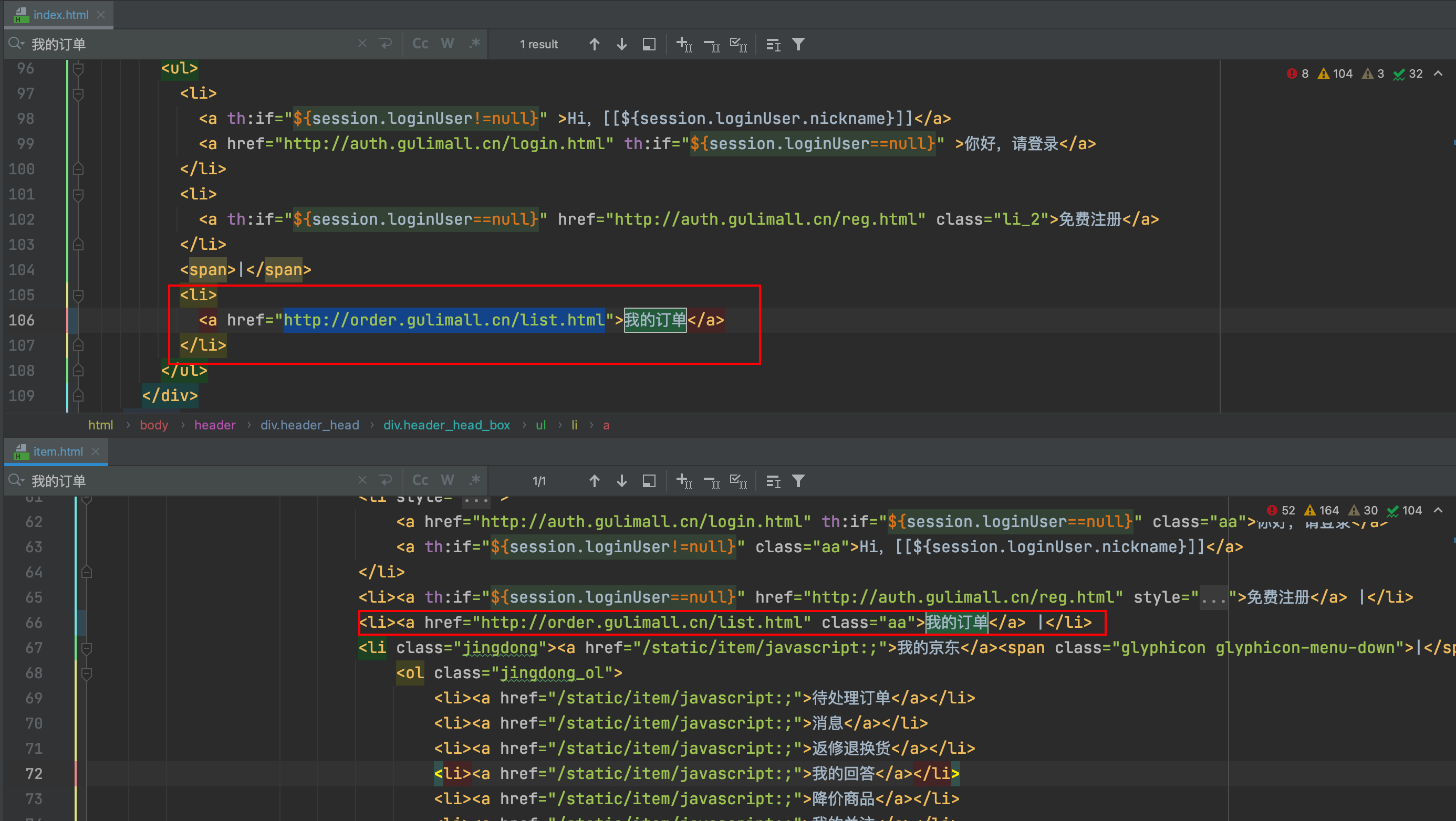Add selection for next occurrence in item.html
Screen dimensions: 1456x821
684,481
